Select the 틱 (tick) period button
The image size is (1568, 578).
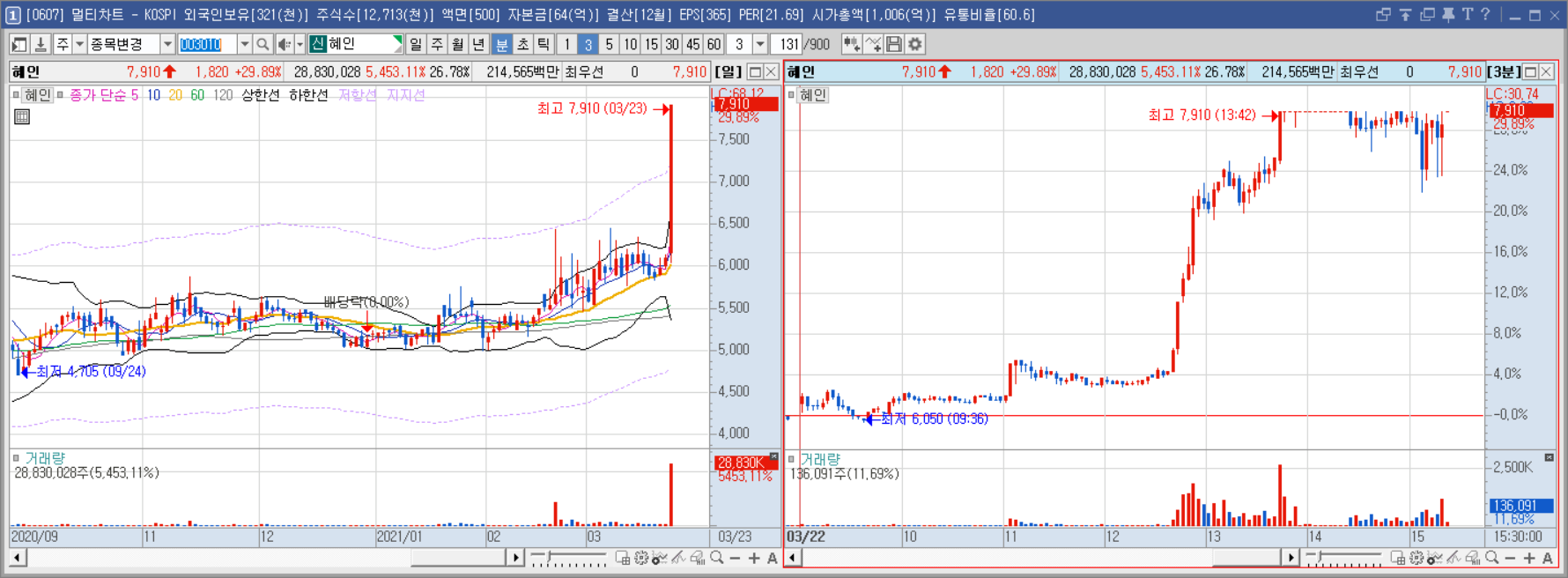pos(544,44)
